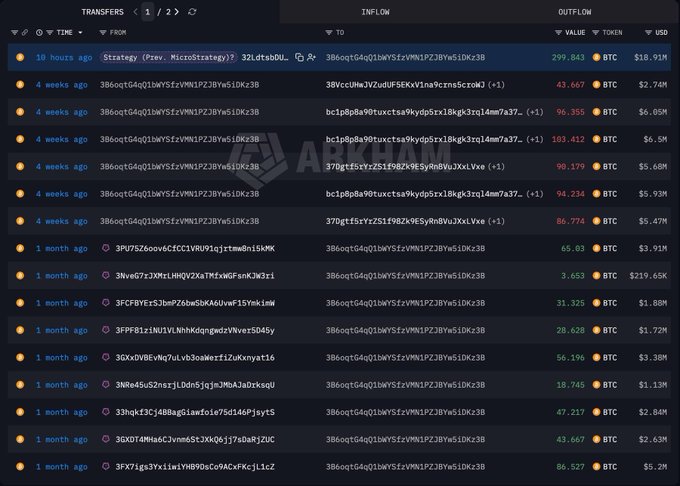The width and height of the screenshot is (680, 486).
Task: Open the TOKEN column filter
Action: coord(595,33)
